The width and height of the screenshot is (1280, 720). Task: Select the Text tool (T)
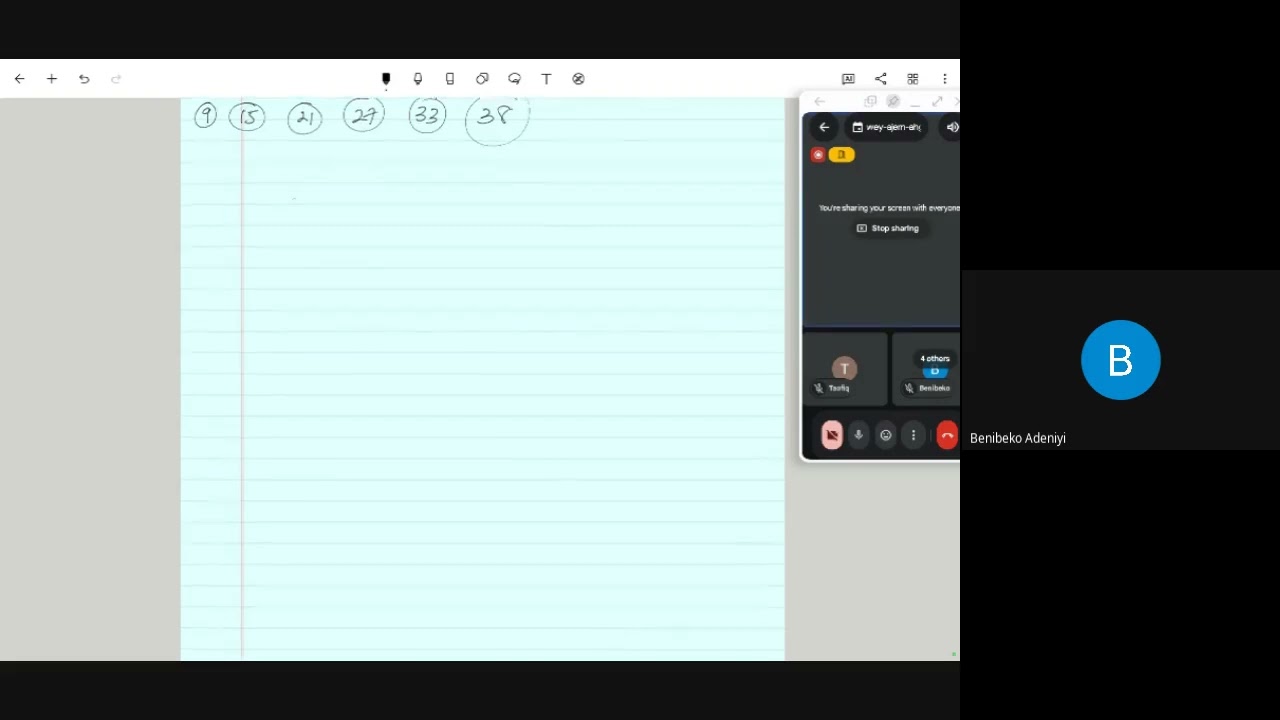point(546,79)
